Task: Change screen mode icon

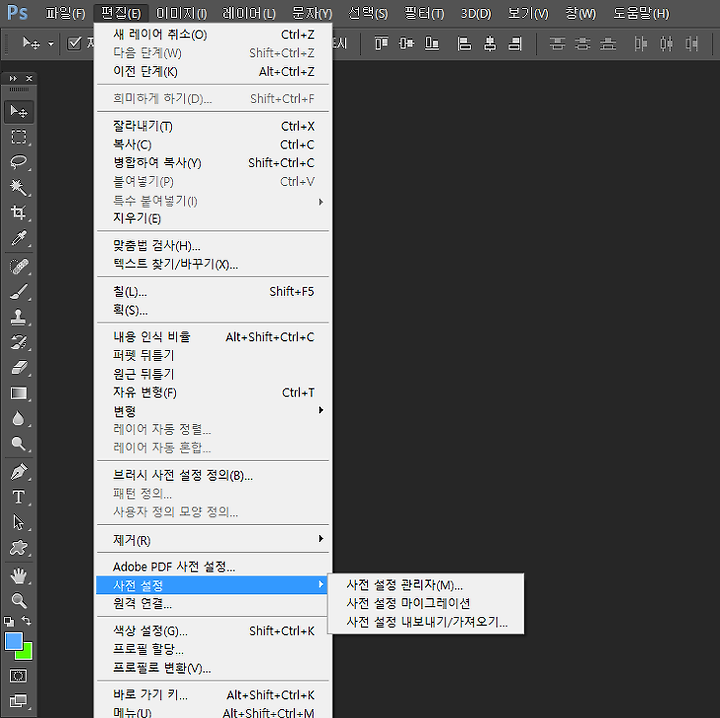Action: (18, 701)
